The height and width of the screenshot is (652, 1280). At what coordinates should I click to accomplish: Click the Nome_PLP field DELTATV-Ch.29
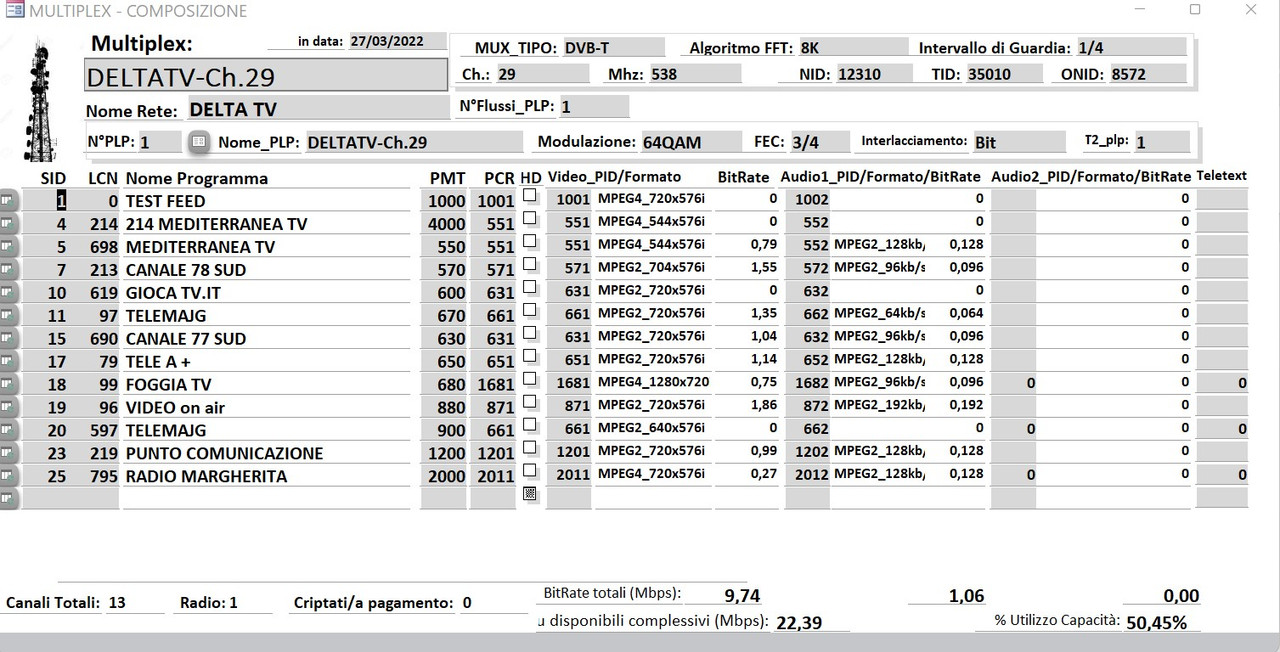[413, 142]
